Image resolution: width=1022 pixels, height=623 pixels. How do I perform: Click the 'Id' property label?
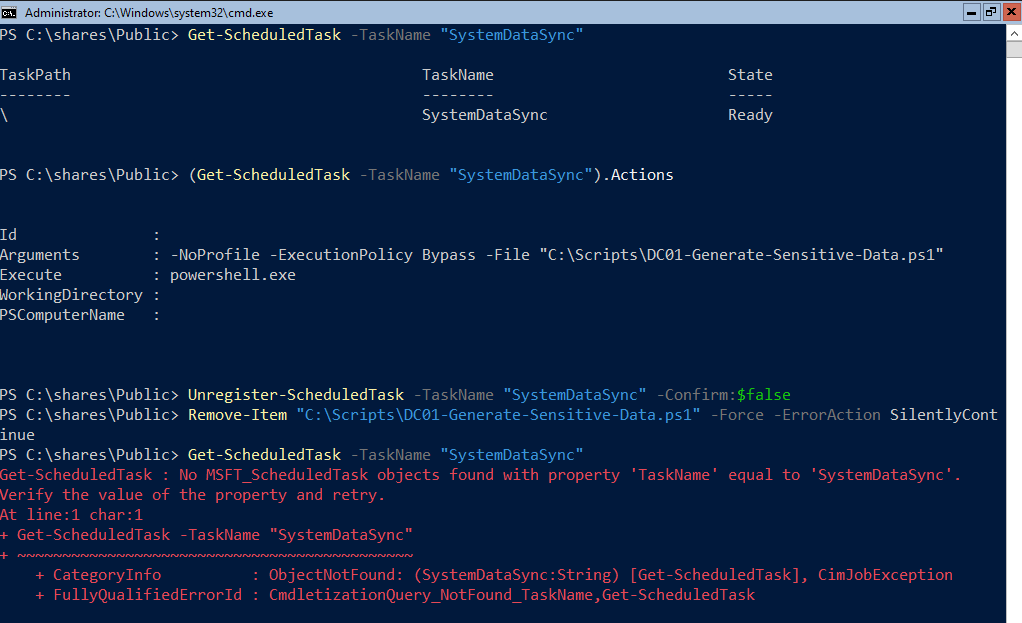coord(8,235)
